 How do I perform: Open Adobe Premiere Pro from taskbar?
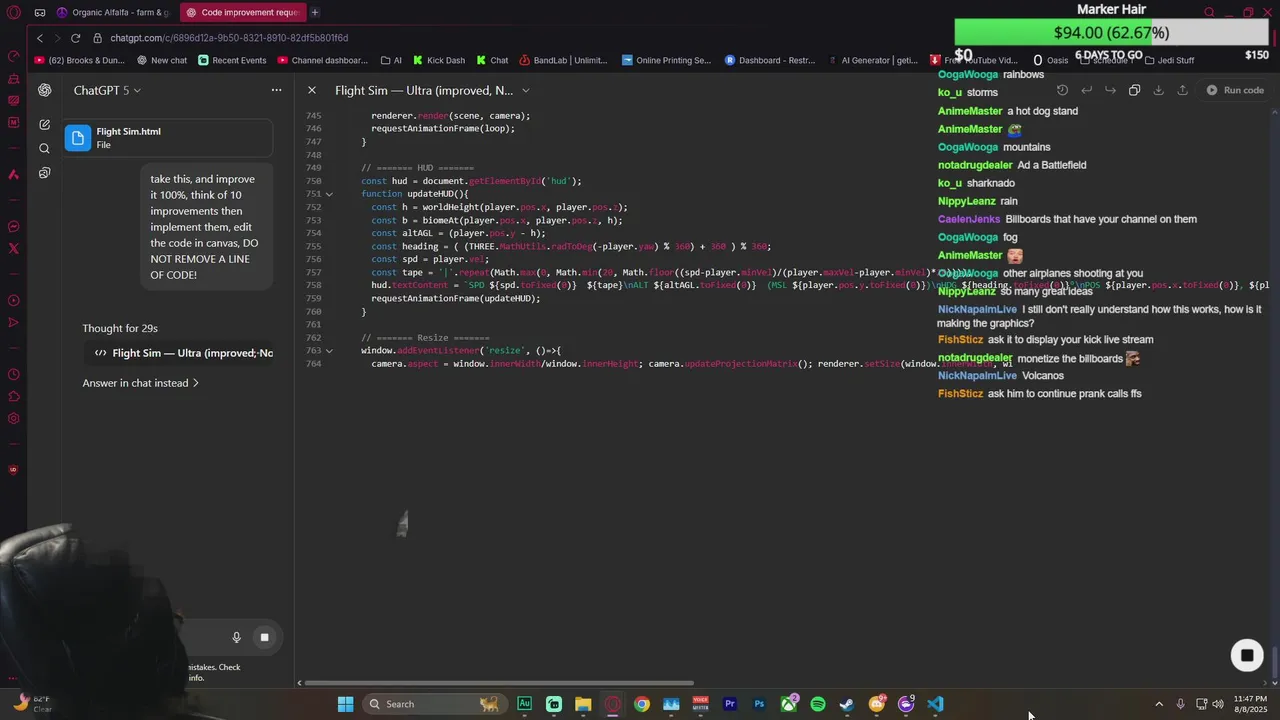click(x=730, y=704)
